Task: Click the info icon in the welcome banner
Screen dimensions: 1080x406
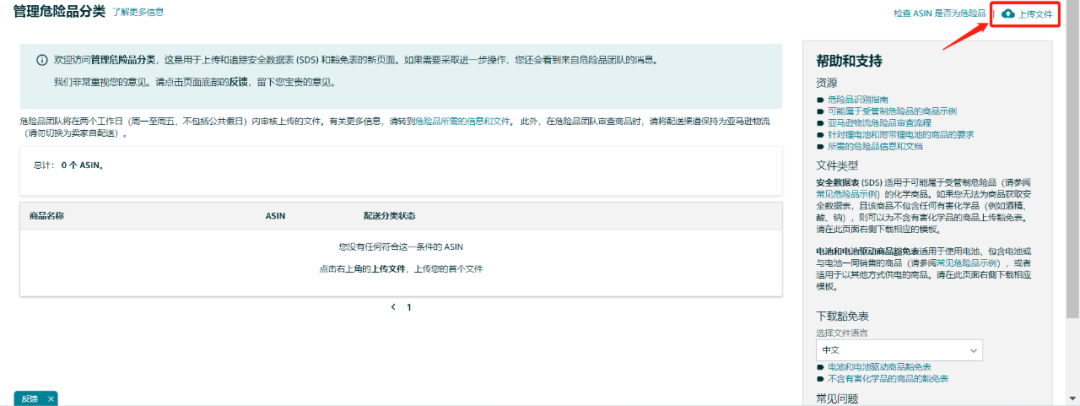Action: click(41, 60)
